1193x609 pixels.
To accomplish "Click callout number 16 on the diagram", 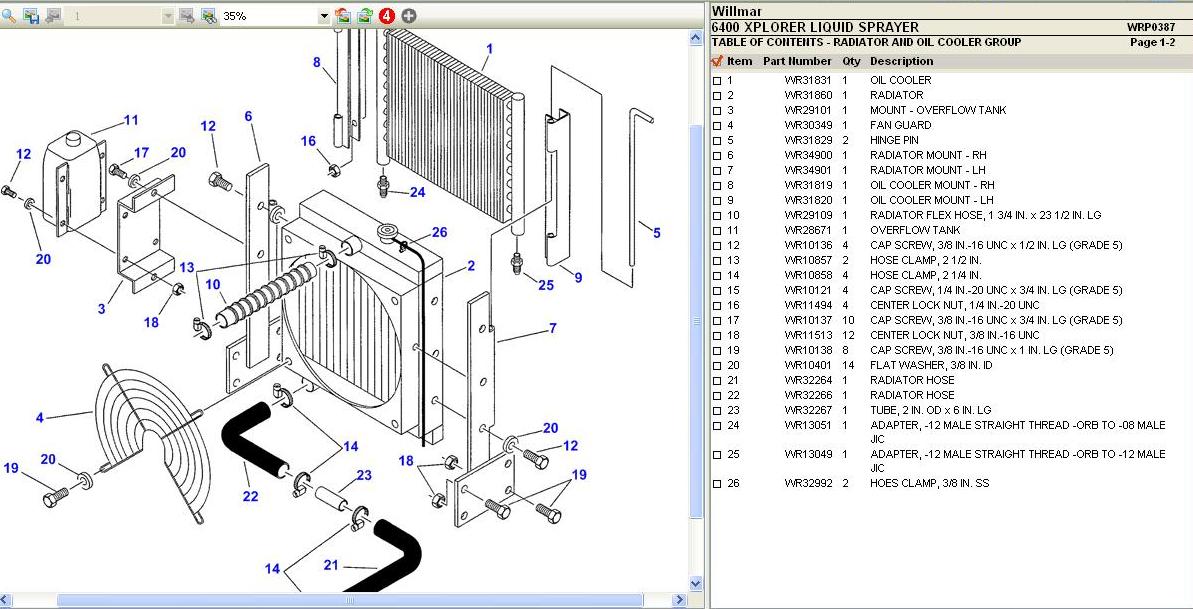I will click(x=308, y=141).
